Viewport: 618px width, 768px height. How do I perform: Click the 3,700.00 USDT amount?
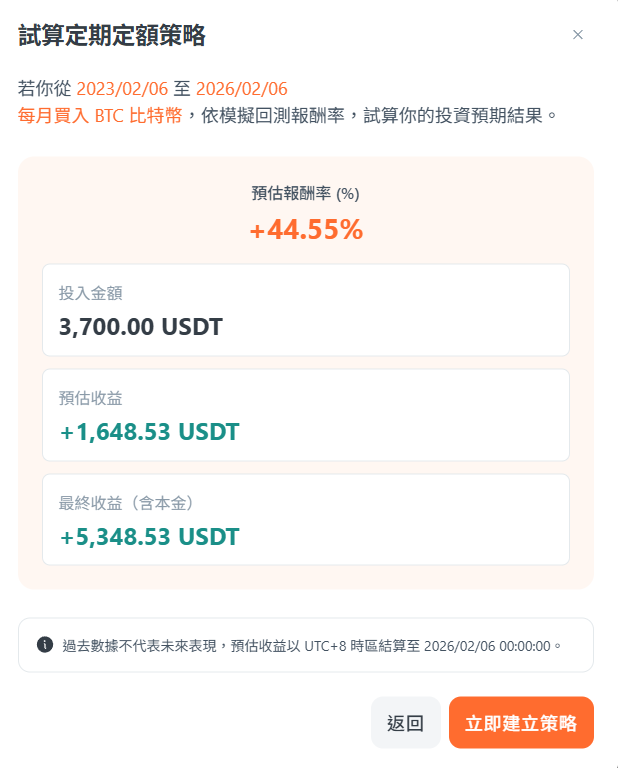tap(141, 326)
